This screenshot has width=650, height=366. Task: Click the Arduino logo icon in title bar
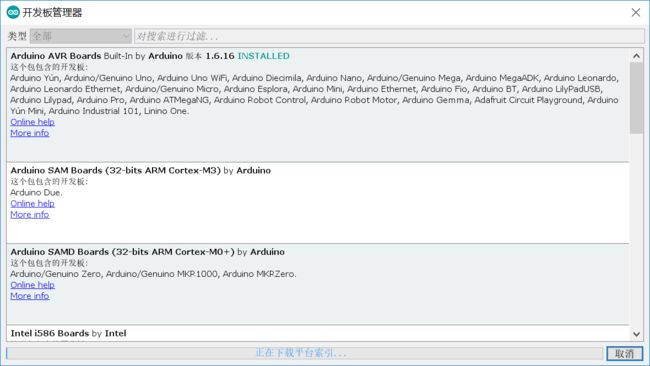pyautogui.click(x=13, y=12)
